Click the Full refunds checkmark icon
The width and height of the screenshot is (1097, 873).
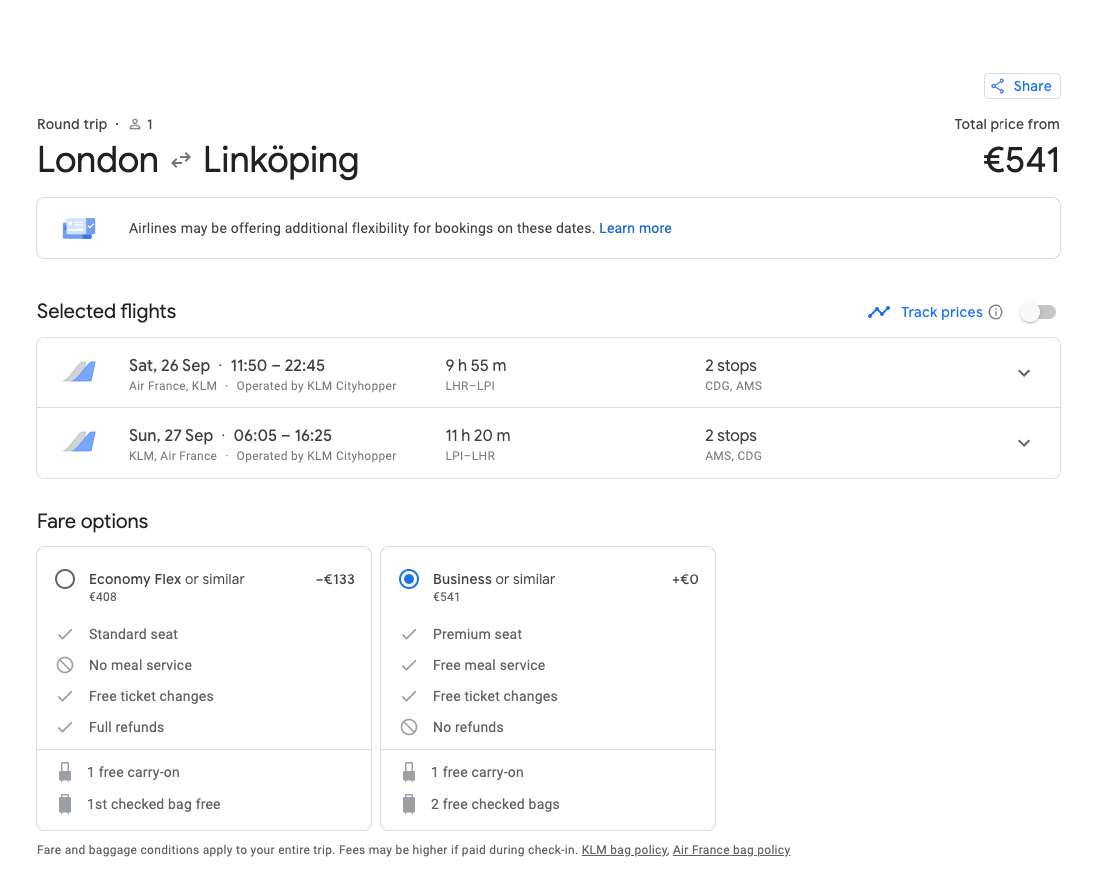click(x=65, y=727)
